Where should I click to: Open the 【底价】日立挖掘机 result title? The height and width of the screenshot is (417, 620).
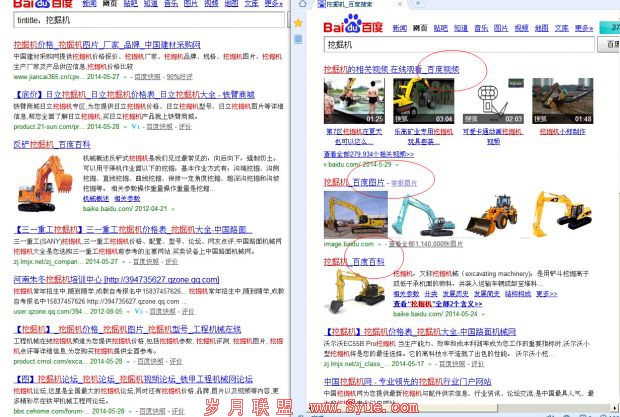click(x=134, y=94)
